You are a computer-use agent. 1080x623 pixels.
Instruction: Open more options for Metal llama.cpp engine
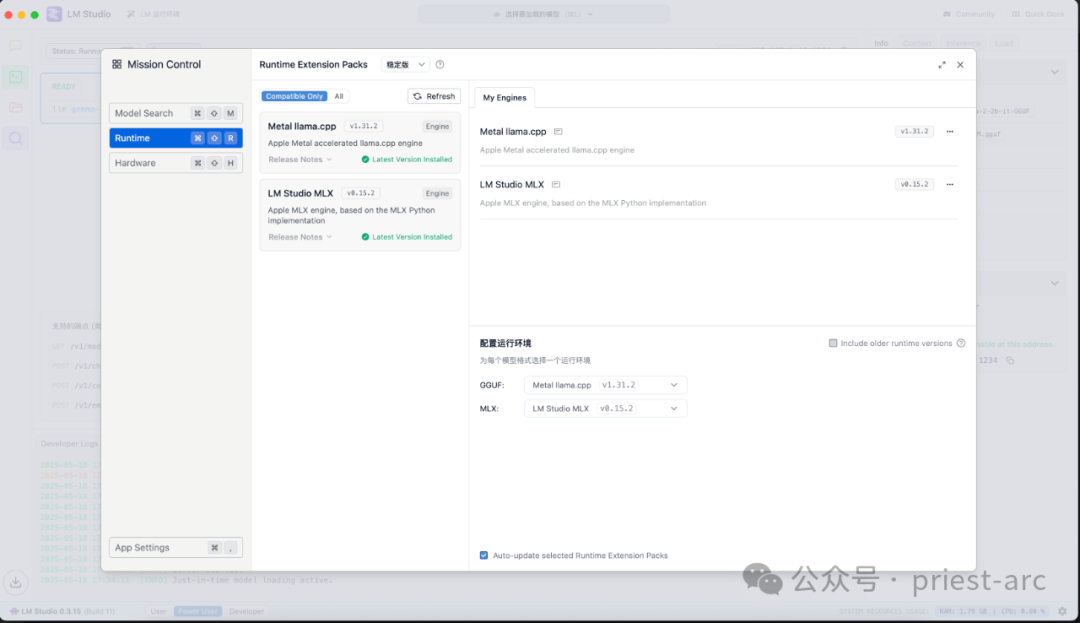click(950, 131)
